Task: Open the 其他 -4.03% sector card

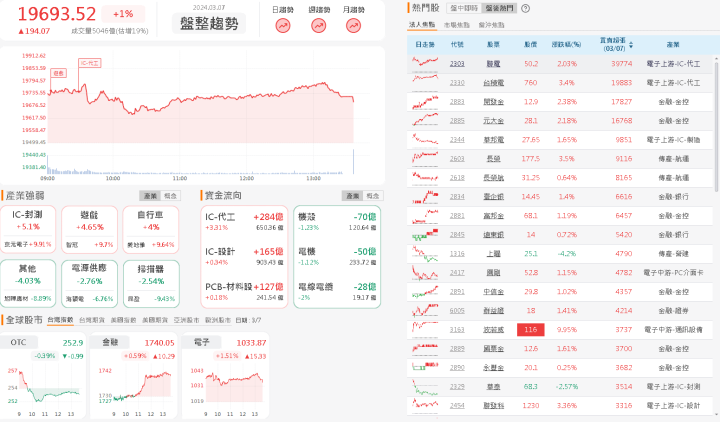Action: coord(28,283)
